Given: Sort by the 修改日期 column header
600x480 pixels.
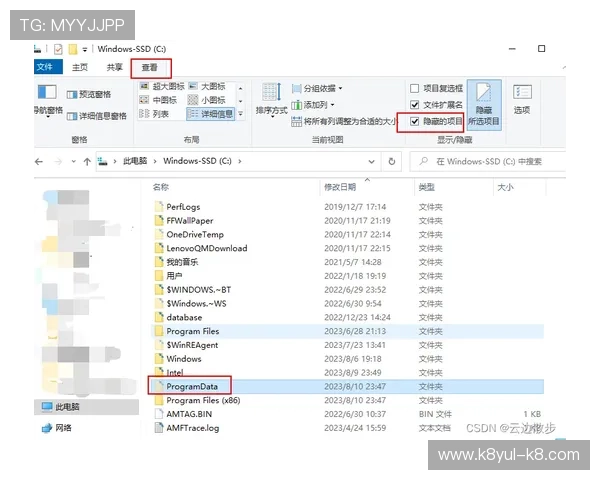Looking at the screenshot, I should tap(340, 187).
